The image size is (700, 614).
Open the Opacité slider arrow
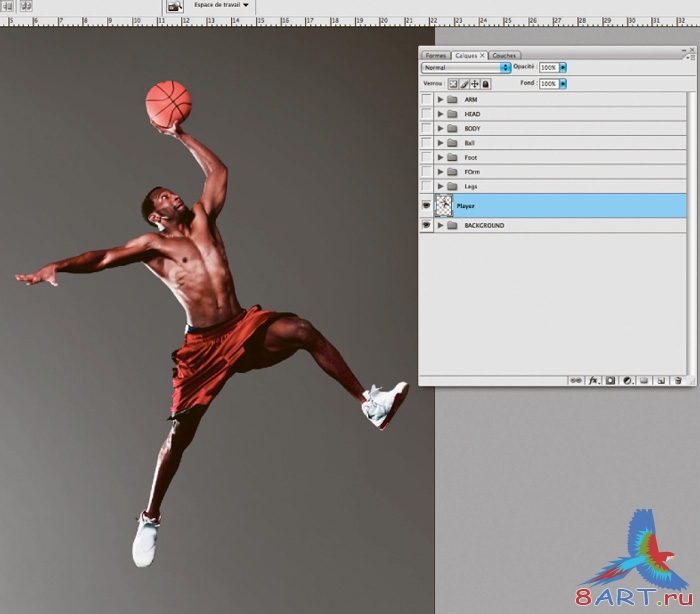pos(563,67)
